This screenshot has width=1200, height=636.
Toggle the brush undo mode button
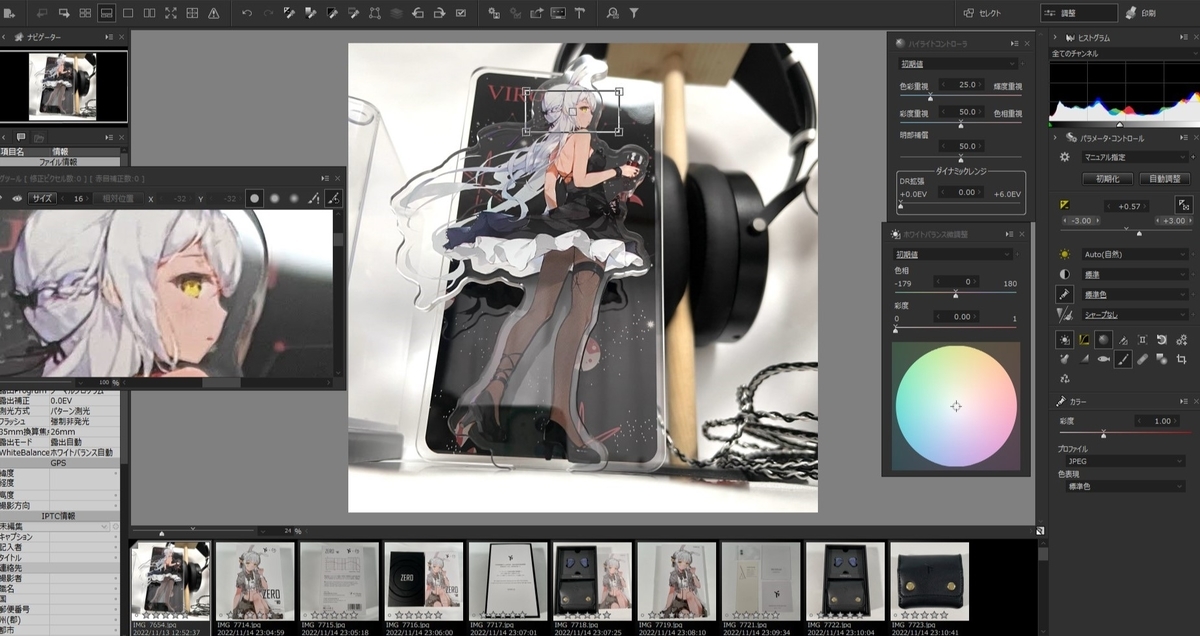coord(334,198)
